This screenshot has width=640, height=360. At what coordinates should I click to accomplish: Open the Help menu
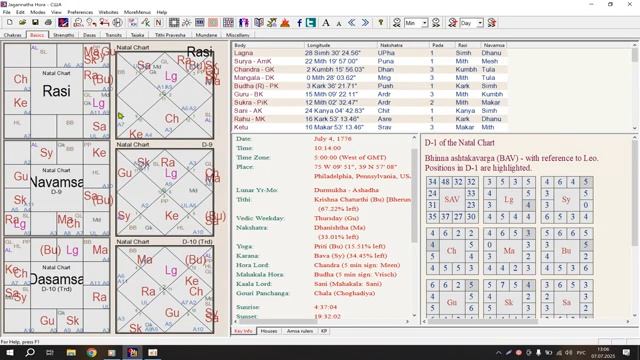pos(162,12)
